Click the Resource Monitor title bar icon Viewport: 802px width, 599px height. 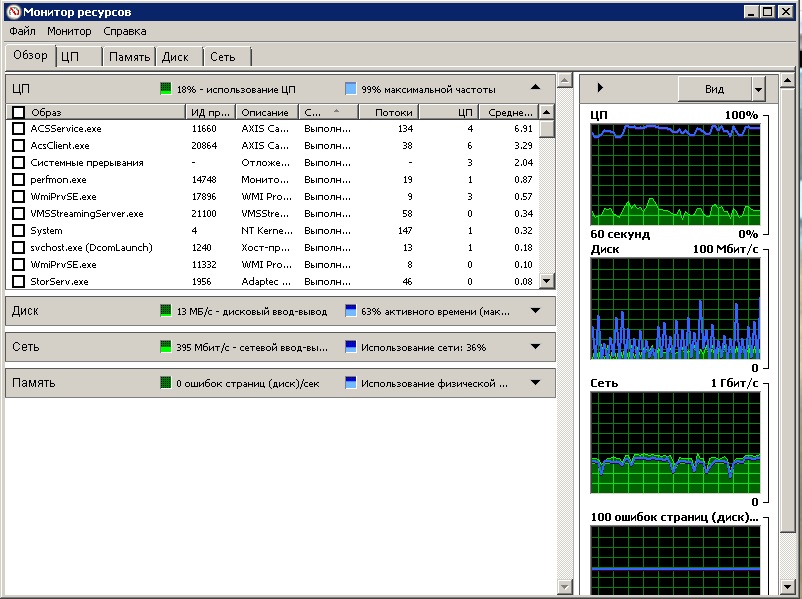[x=12, y=12]
